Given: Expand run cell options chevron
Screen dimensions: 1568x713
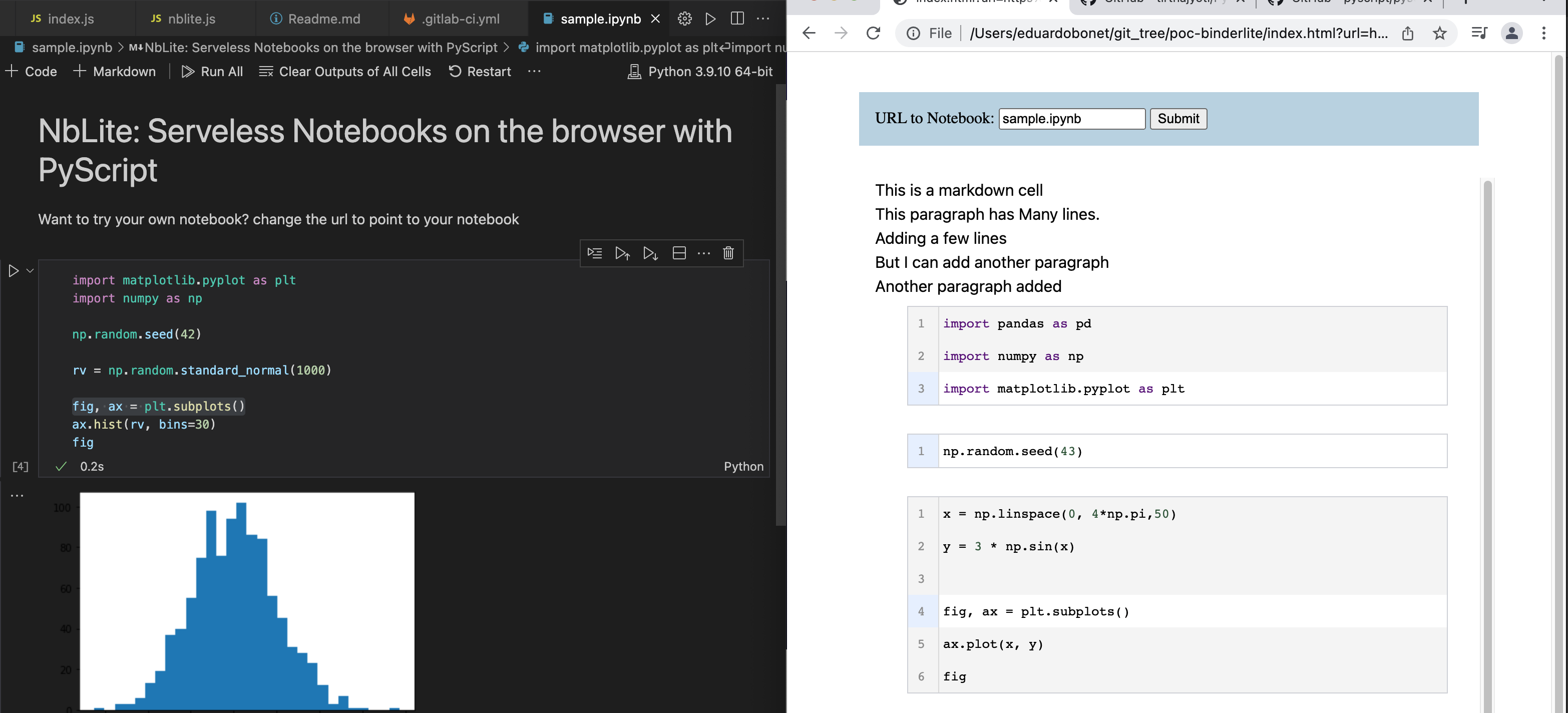Looking at the screenshot, I should click(x=30, y=270).
